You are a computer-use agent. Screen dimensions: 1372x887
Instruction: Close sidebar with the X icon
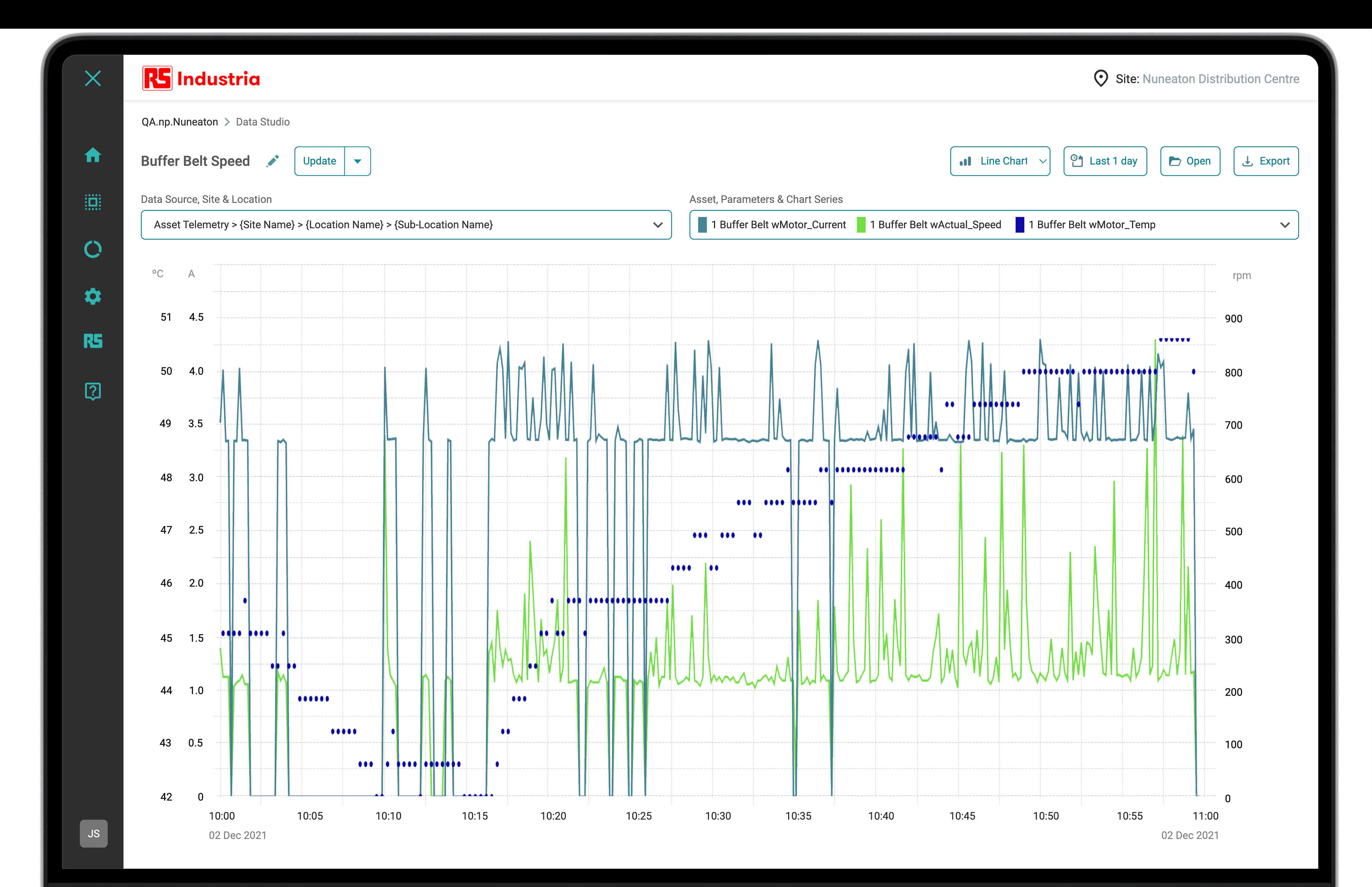[x=93, y=78]
